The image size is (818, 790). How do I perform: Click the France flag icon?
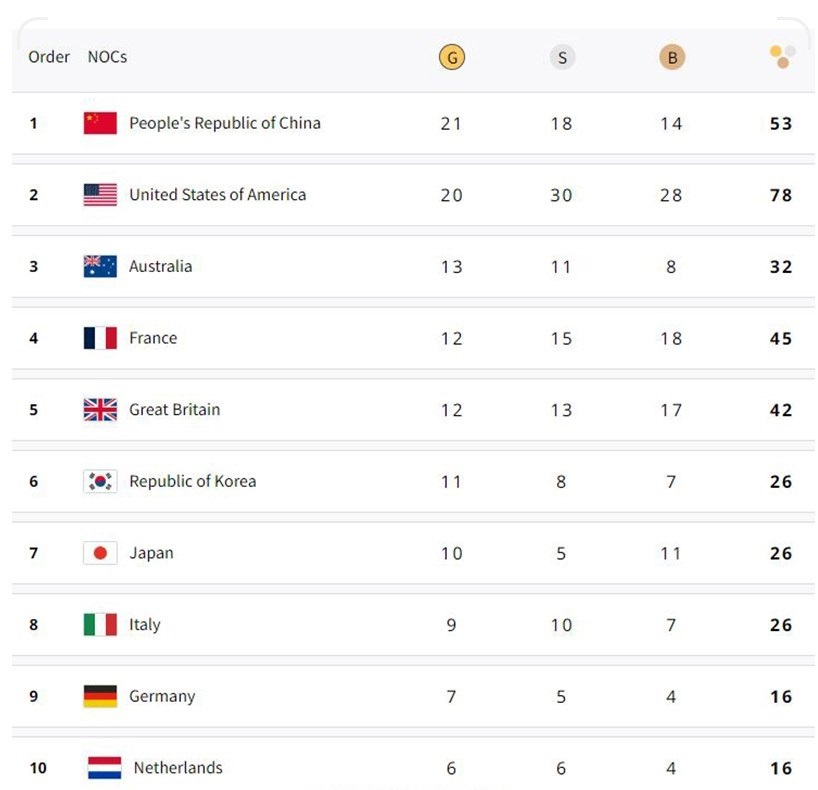click(x=100, y=338)
